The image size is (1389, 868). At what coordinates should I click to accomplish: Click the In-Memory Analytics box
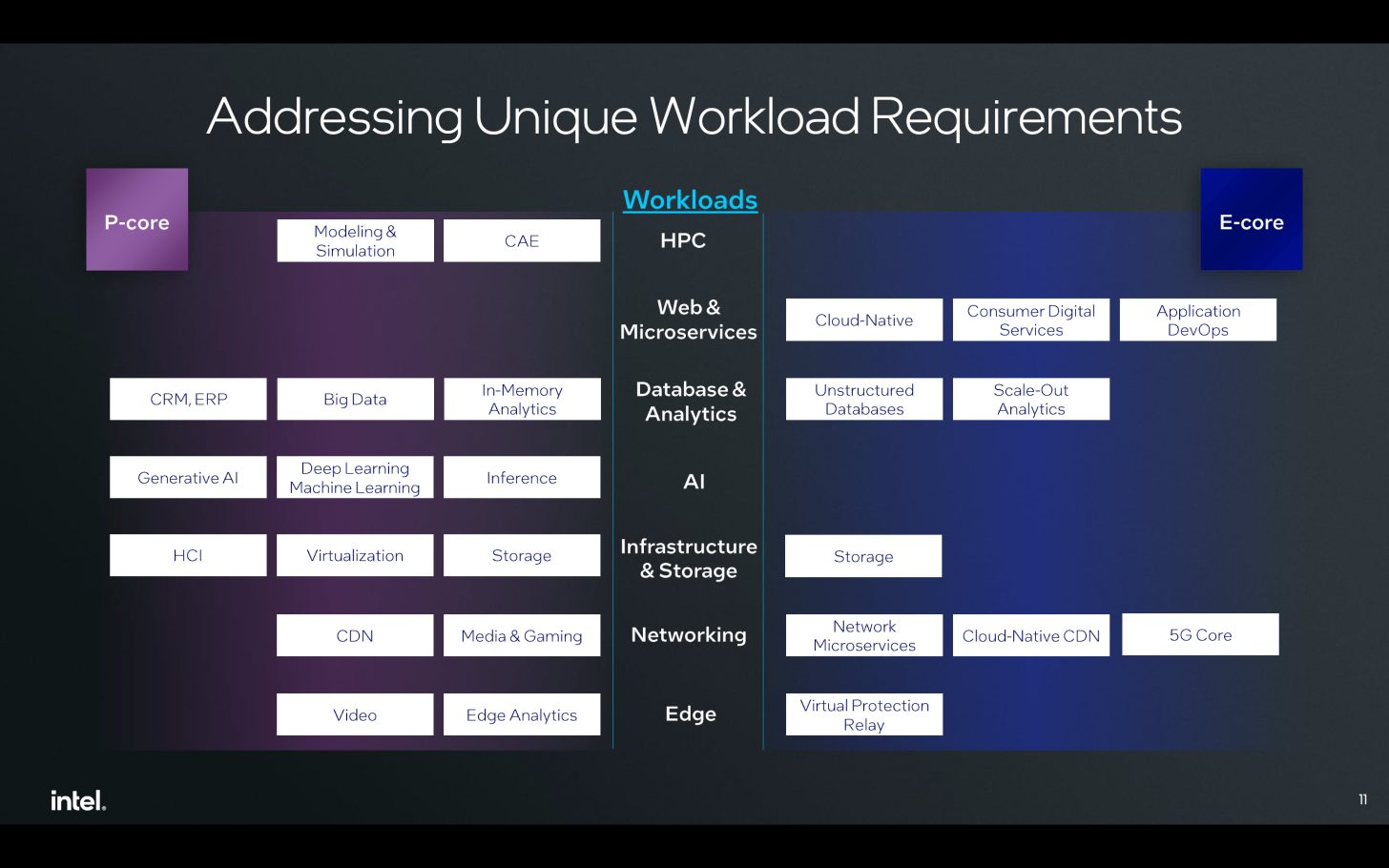click(522, 399)
